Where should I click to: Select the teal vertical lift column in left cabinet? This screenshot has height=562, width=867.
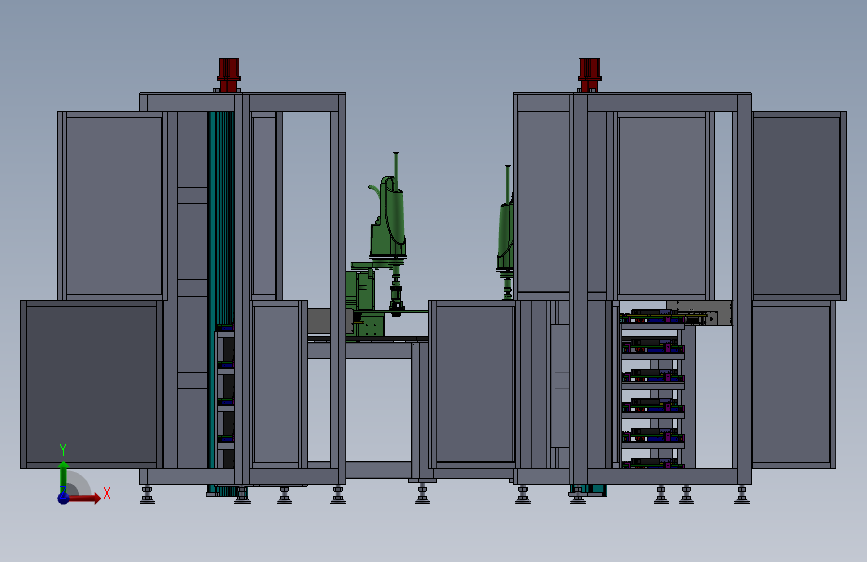(221, 218)
